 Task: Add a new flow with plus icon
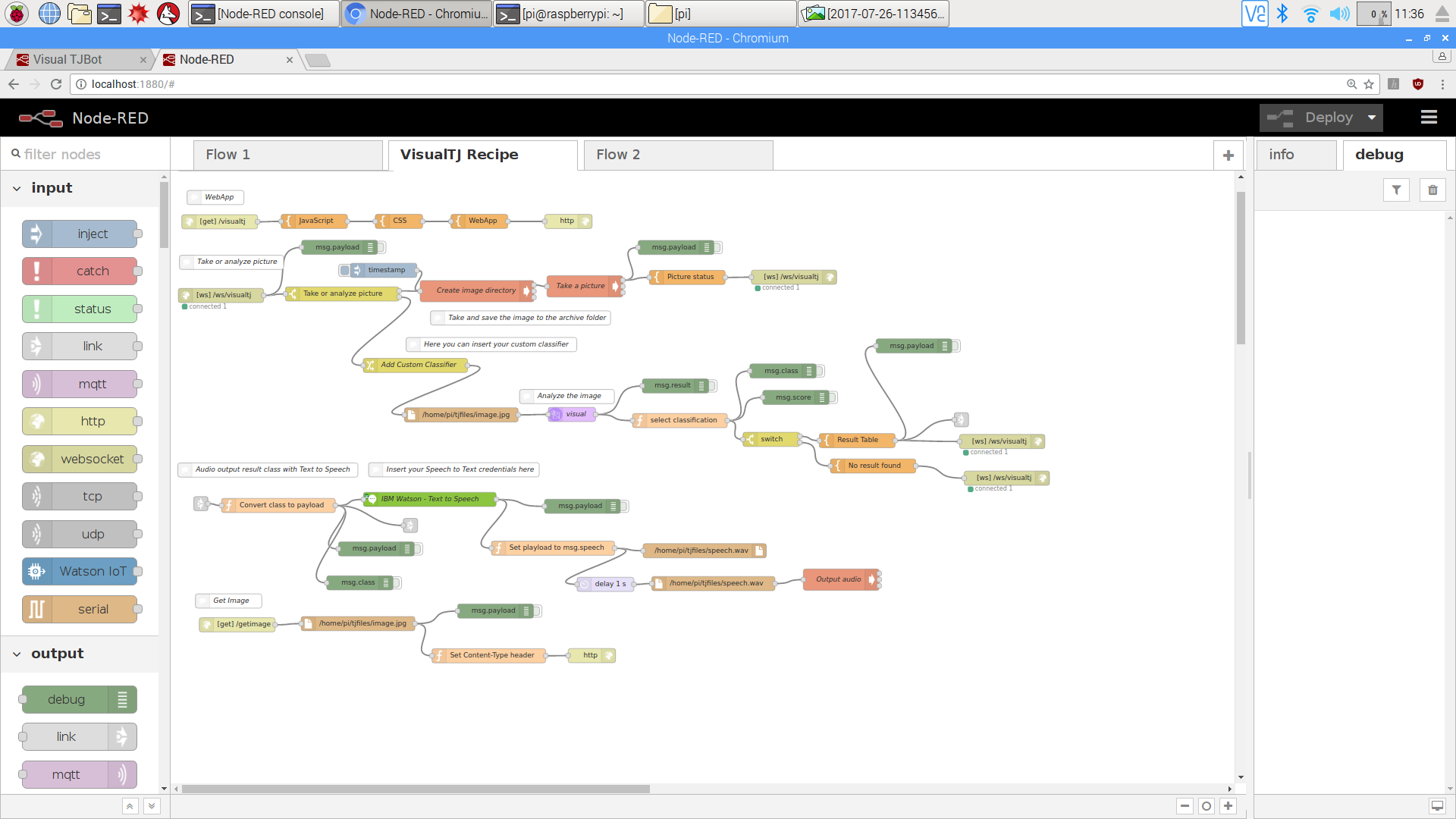tap(1228, 155)
